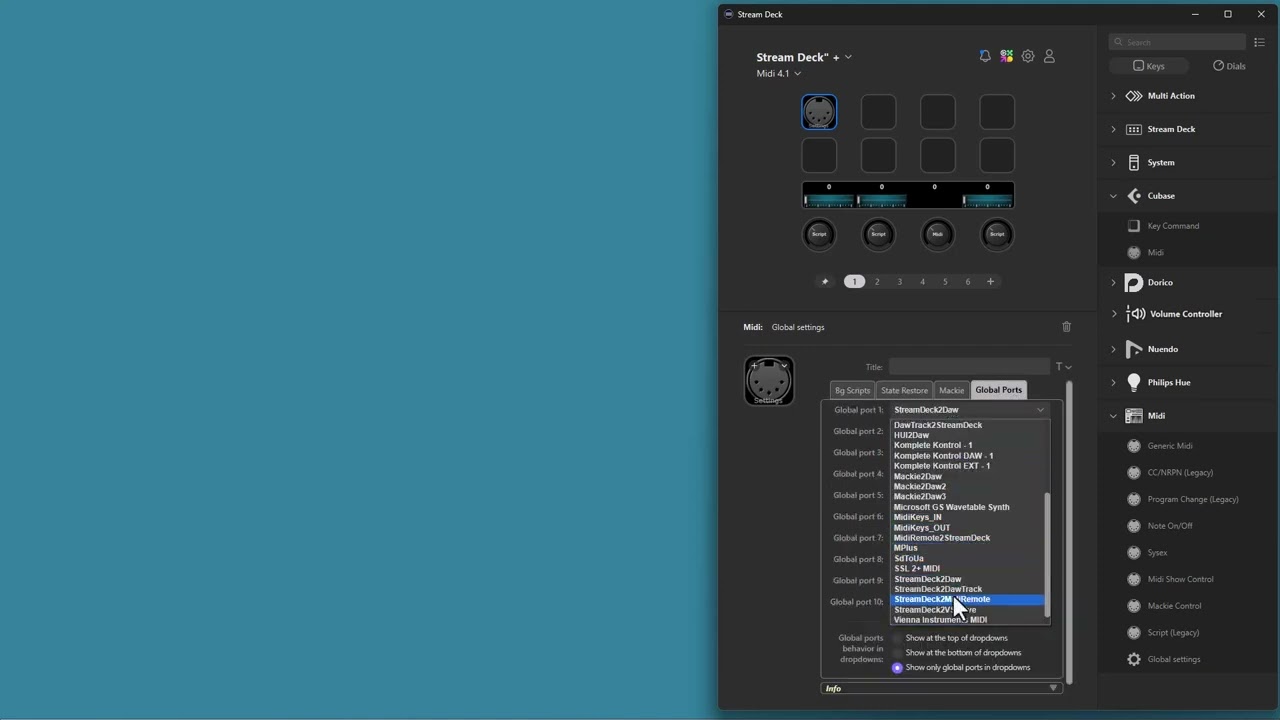Go to page 3
This screenshot has width=1280, height=720.
click(x=899, y=282)
